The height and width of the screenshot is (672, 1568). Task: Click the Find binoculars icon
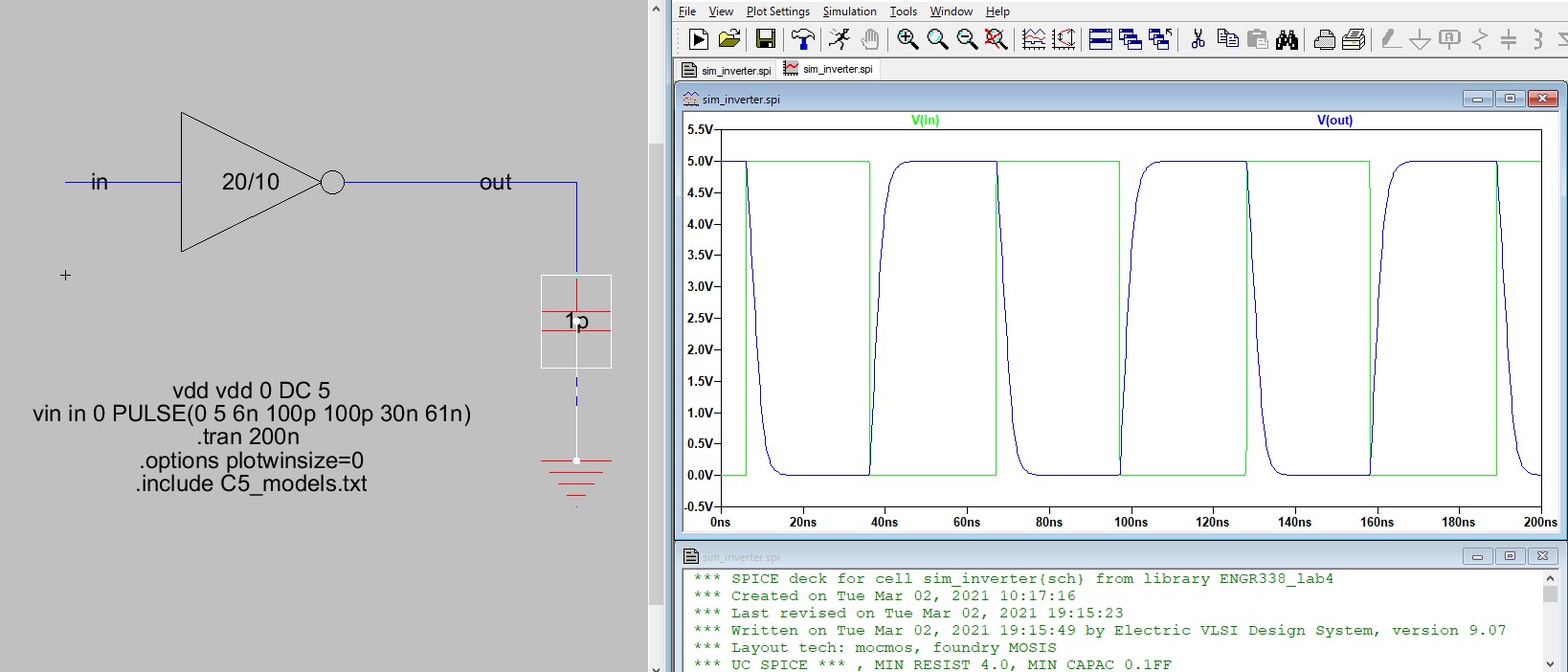point(1287,39)
